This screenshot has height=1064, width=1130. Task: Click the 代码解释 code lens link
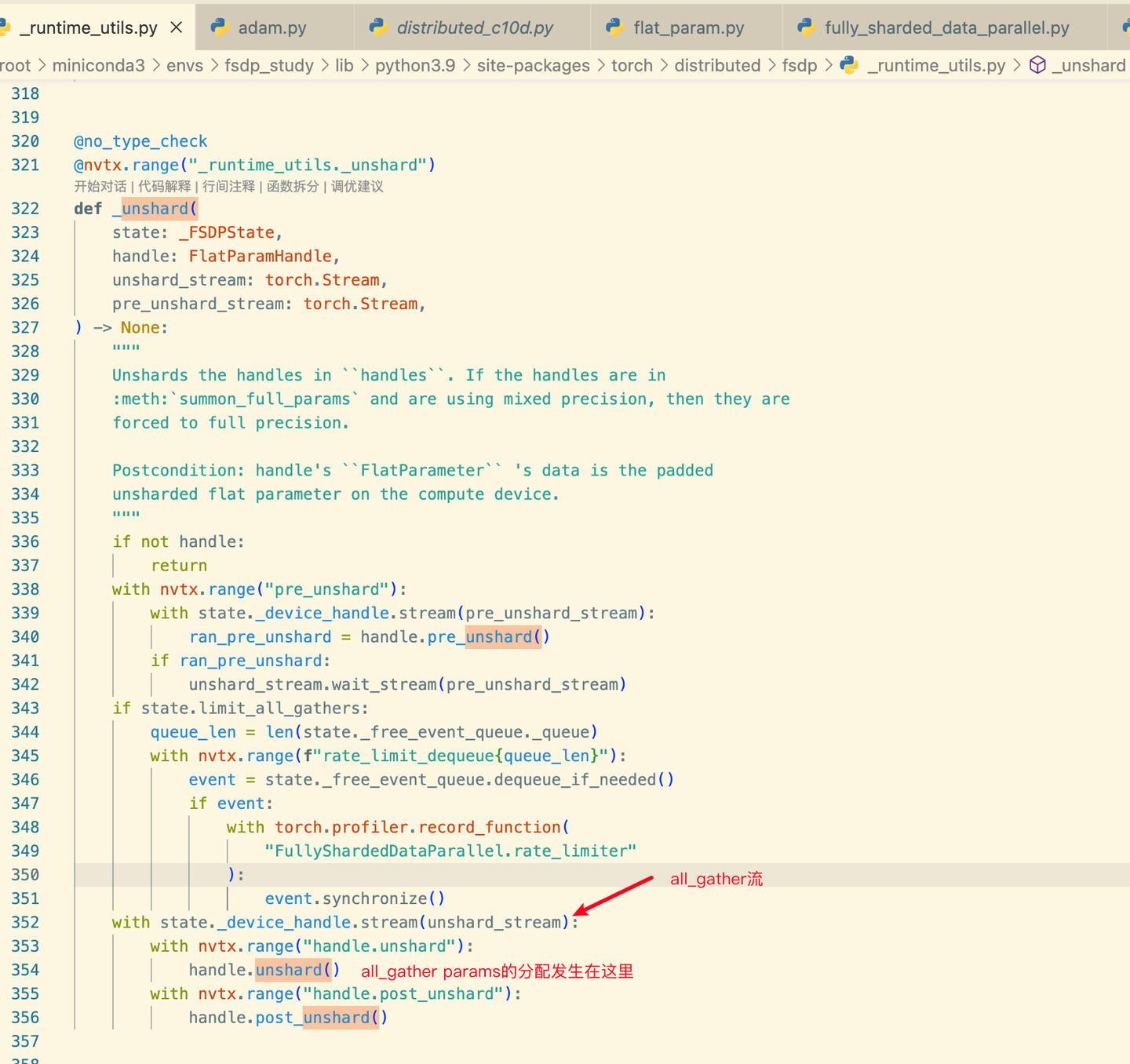point(165,187)
